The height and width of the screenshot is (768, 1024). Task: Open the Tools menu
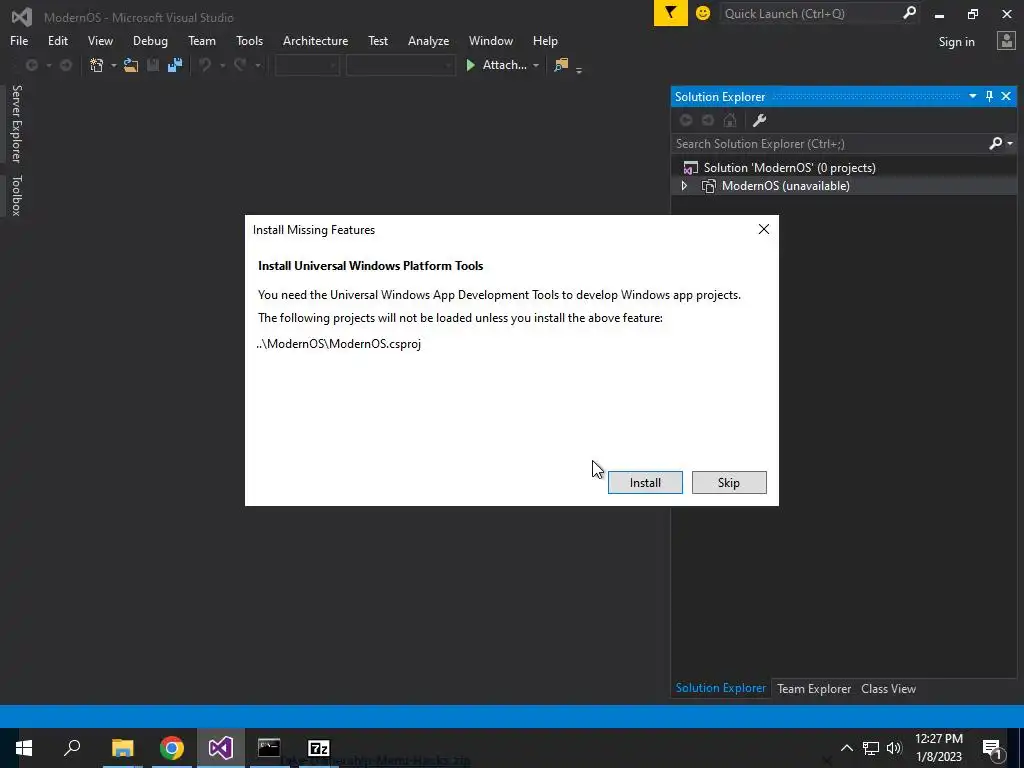[249, 40]
